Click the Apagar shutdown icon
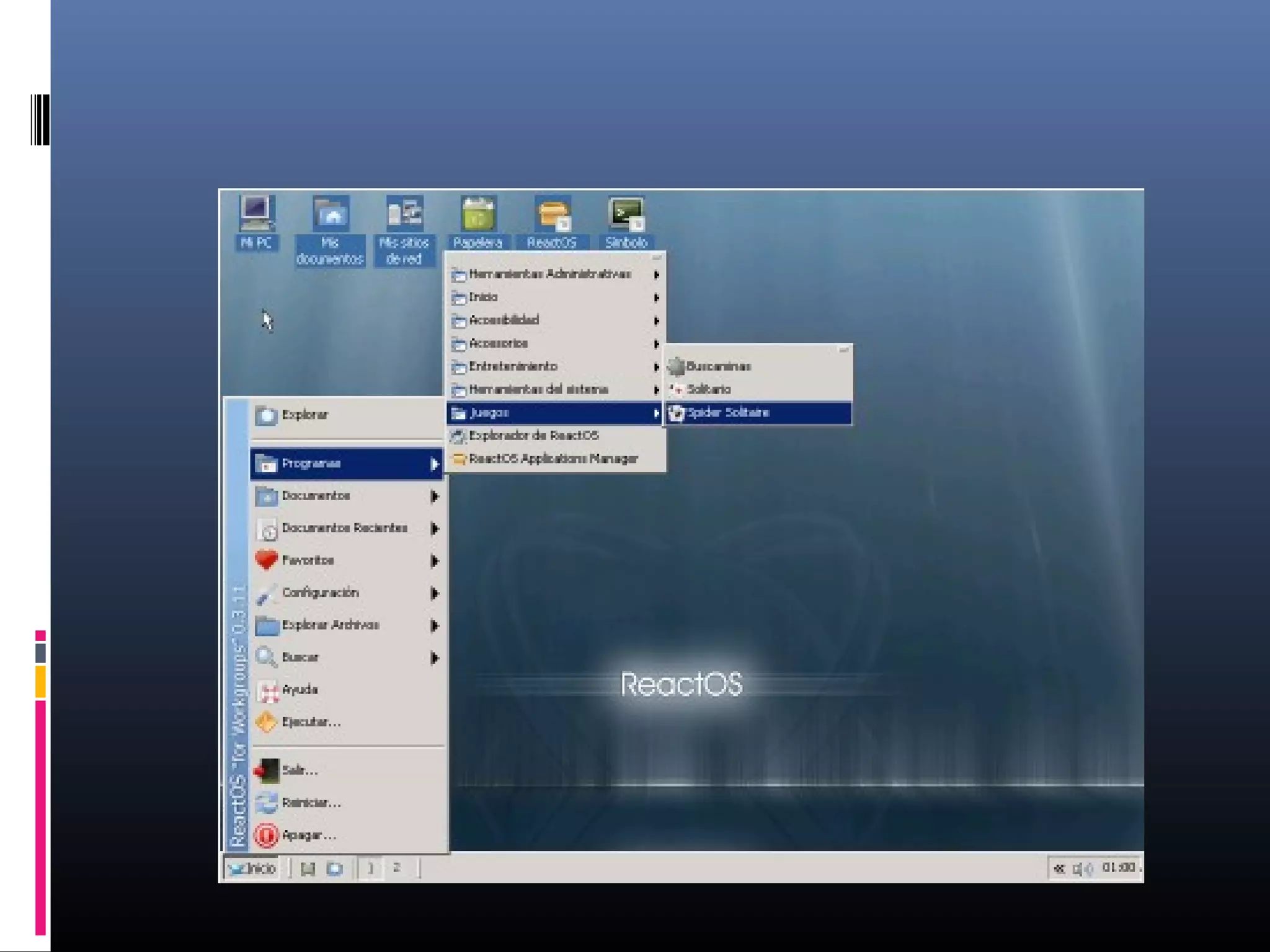The height and width of the screenshot is (952, 1270). click(x=267, y=835)
